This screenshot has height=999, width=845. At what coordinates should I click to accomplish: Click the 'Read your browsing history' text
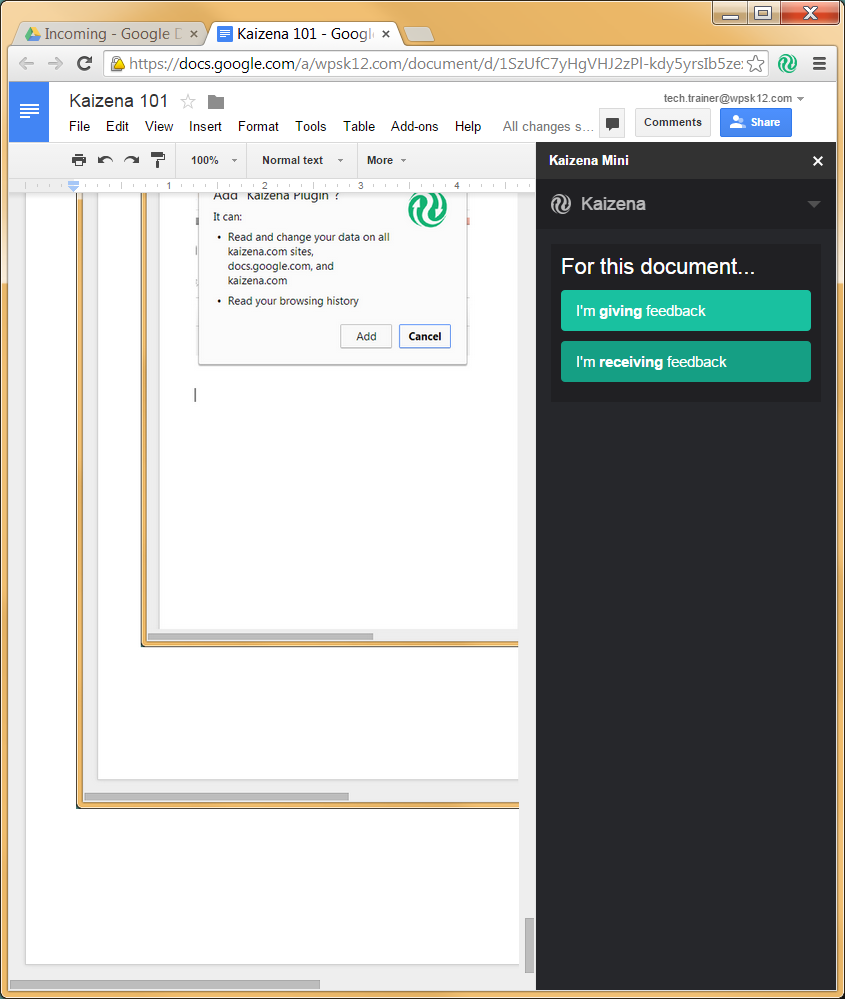(293, 301)
